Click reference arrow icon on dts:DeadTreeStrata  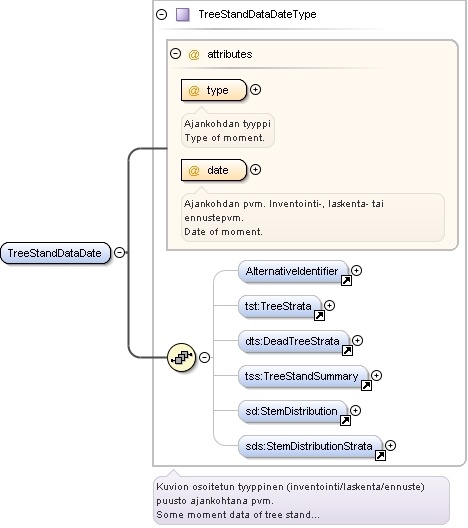[x=347, y=351]
